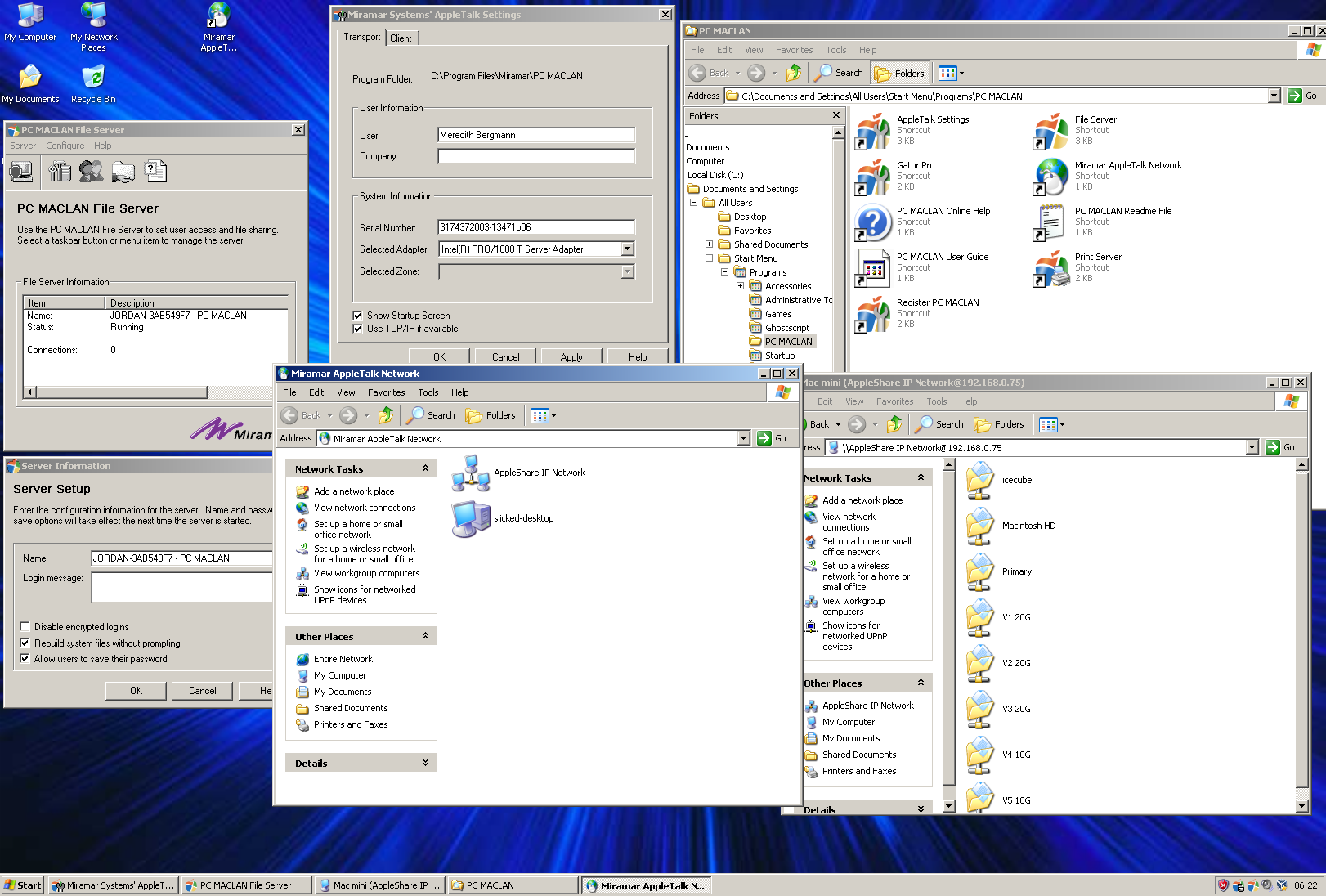Toggle Rebuild system files without prompting

pyautogui.click(x=25, y=643)
